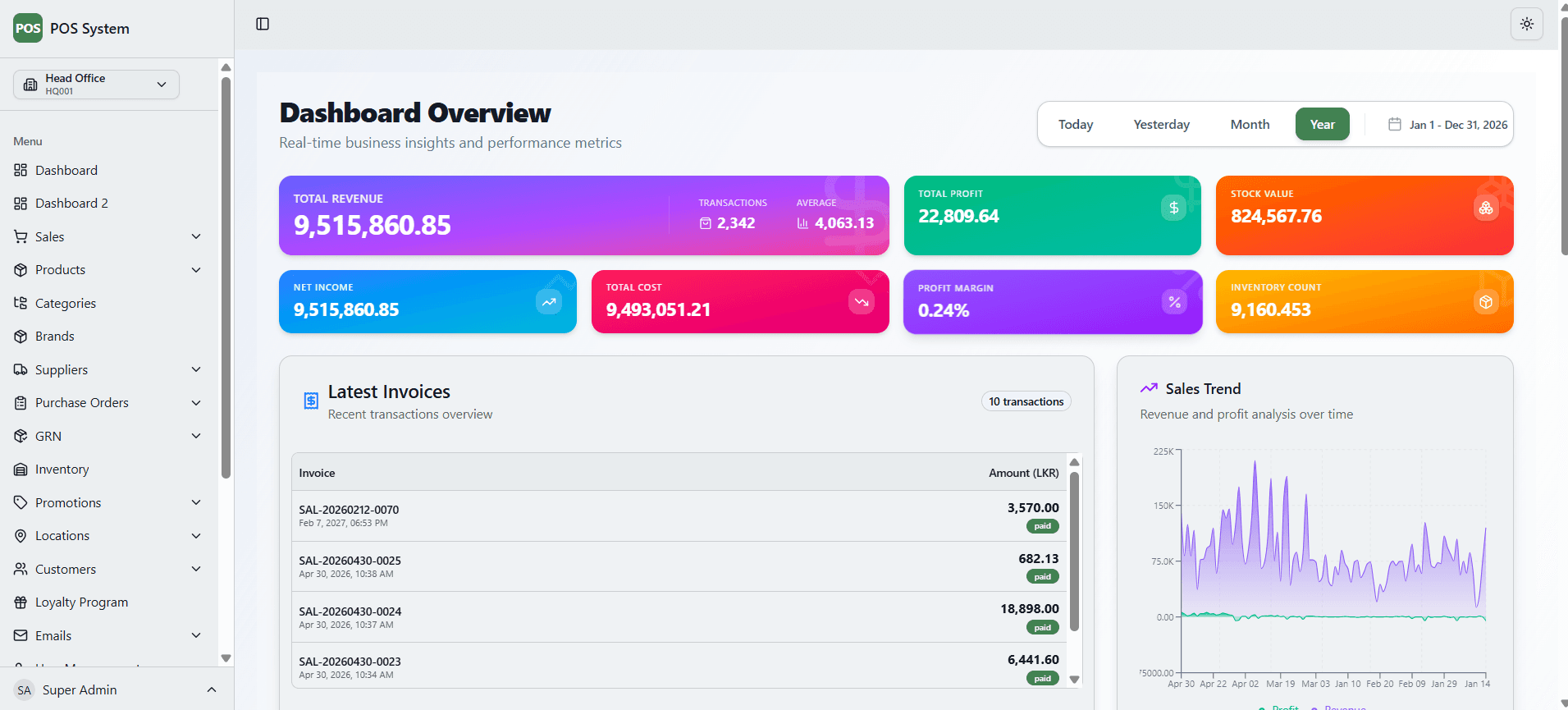
Task: Expand the Customers submenu chevron
Action: (x=196, y=569)
